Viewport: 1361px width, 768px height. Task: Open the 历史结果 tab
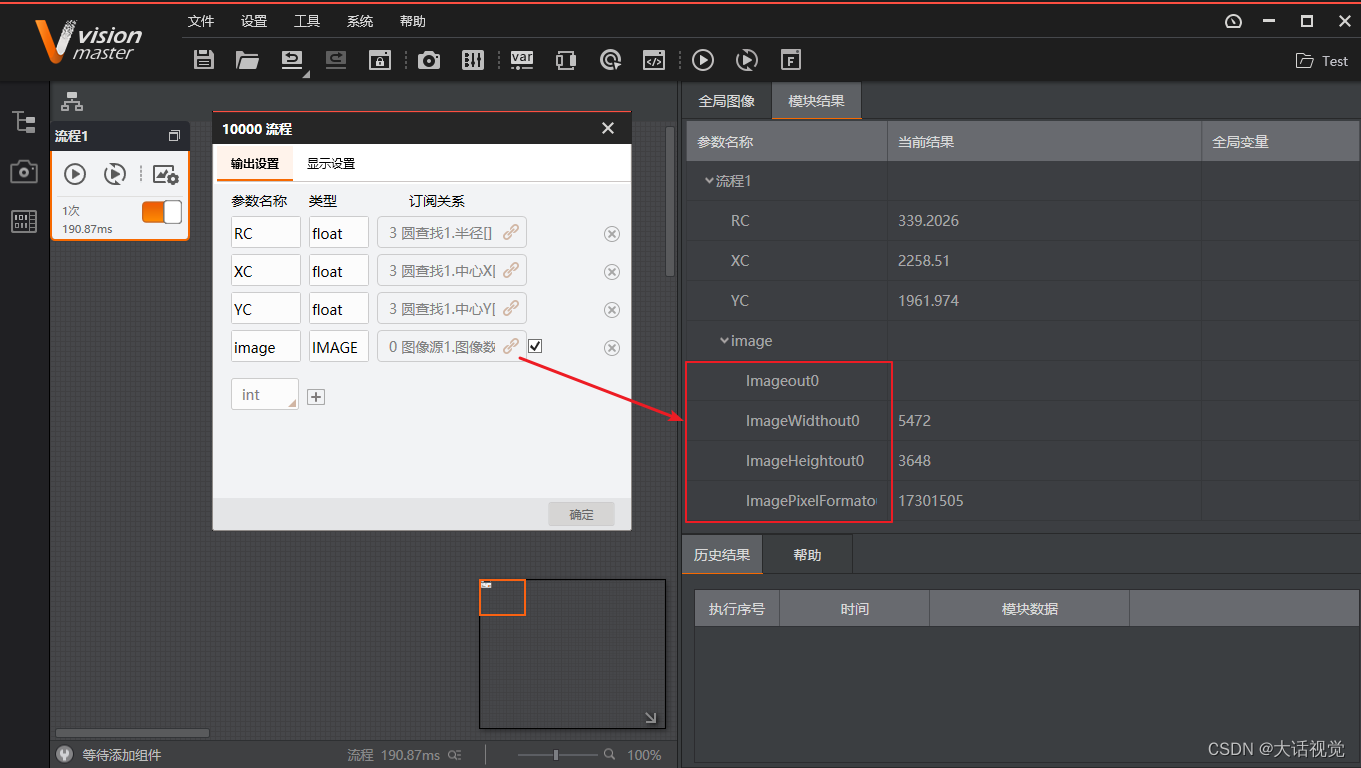click(x=721, y=553)
